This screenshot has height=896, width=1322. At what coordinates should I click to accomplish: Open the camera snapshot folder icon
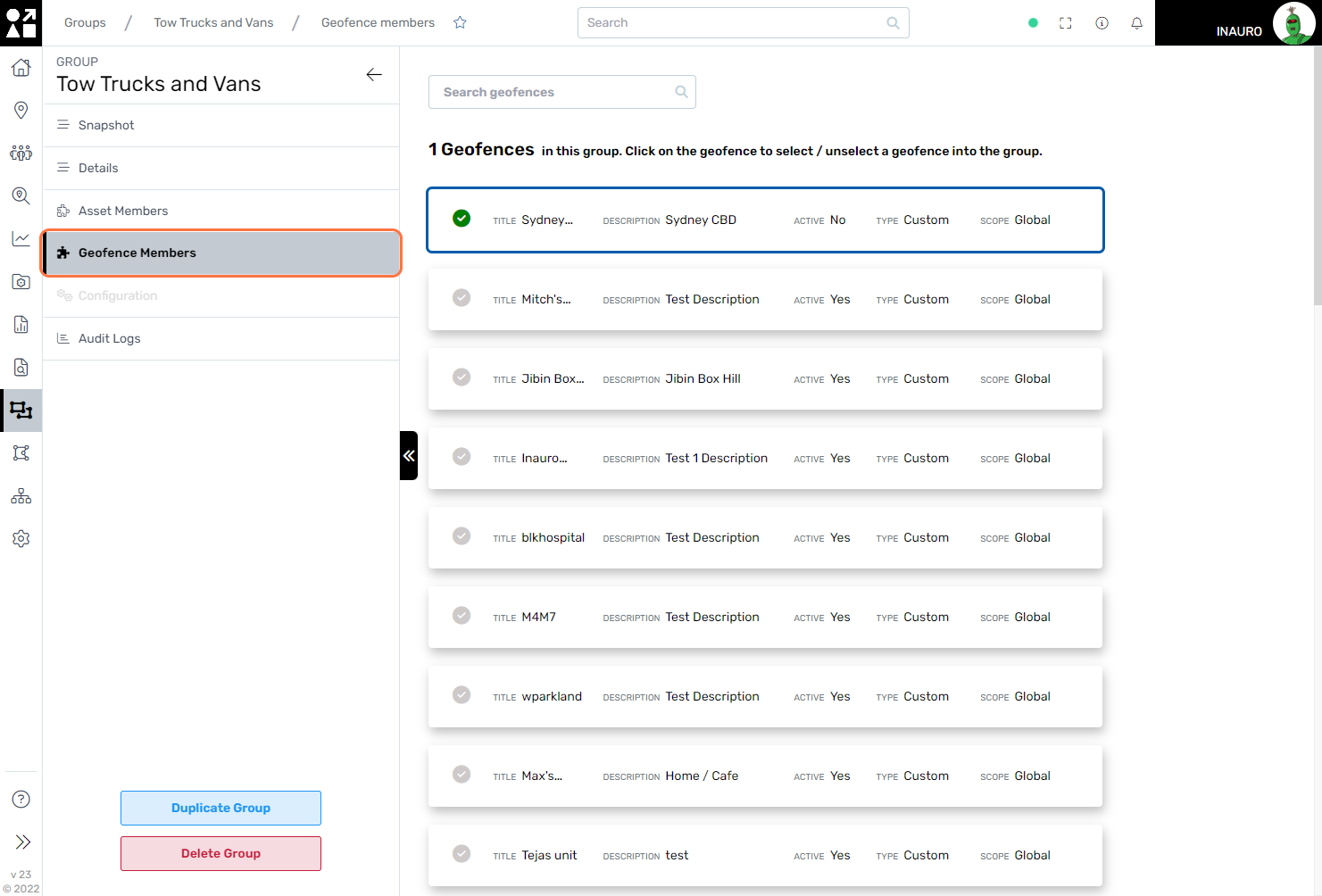(x=21, y=281)
